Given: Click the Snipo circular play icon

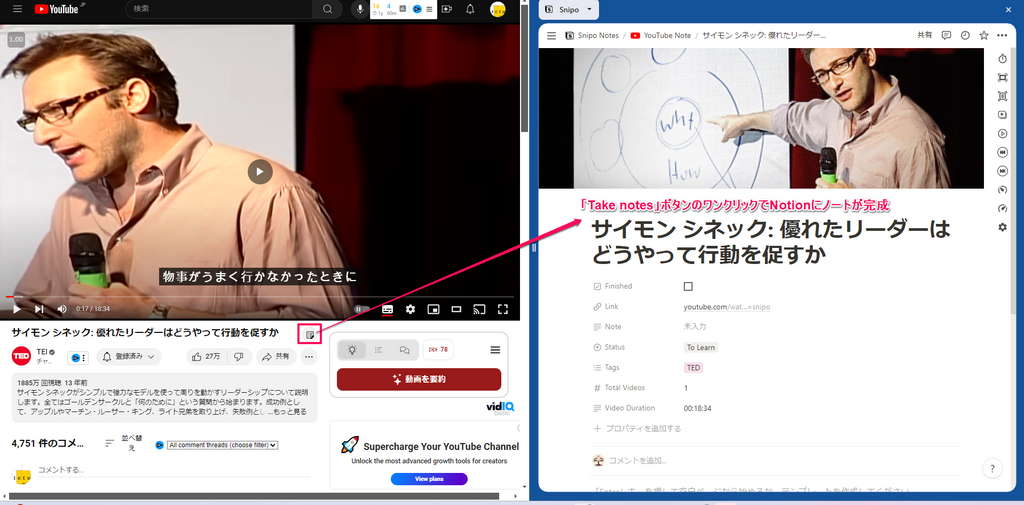Looking at the screenshot, I should click(x=1002, y=133).
